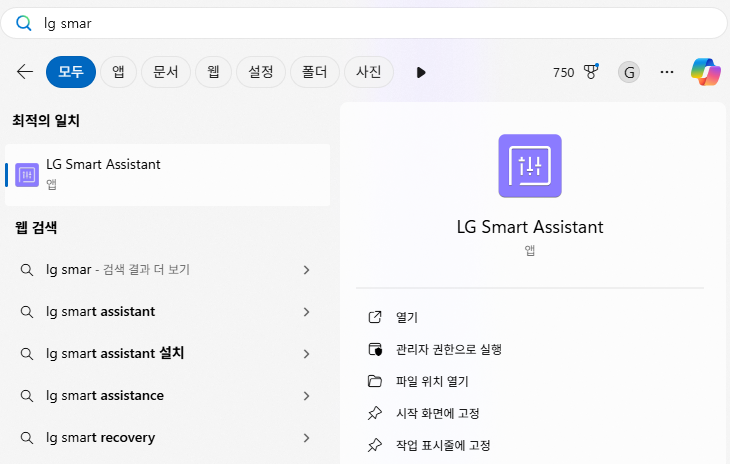Select the 설정 filter tab
Image resolution: width=730 pixels, height=464 pixels.
pos(261,72)
